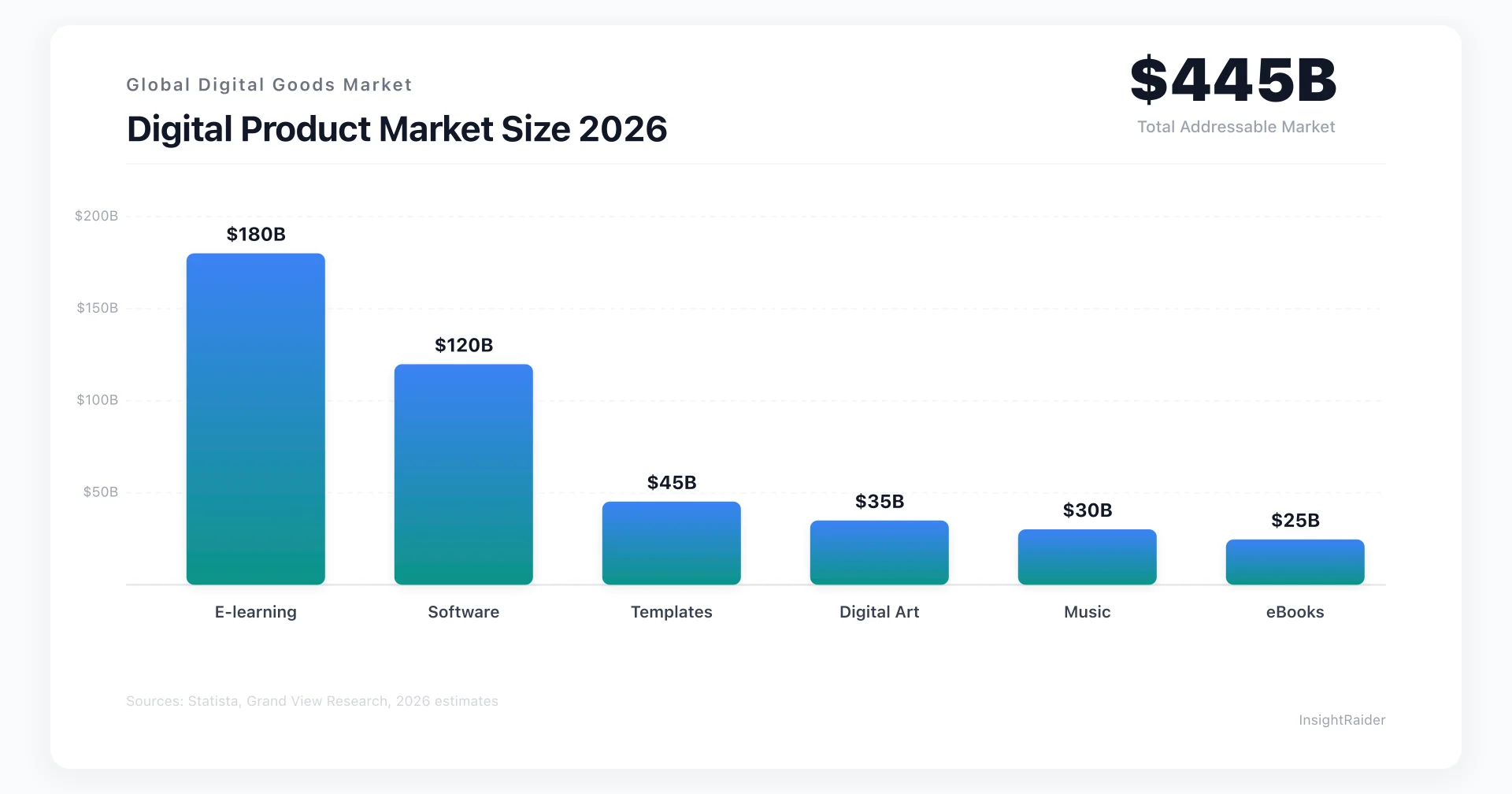1512x794 pixels.
Task: Click the Software axis label
Action: (463, 612)
